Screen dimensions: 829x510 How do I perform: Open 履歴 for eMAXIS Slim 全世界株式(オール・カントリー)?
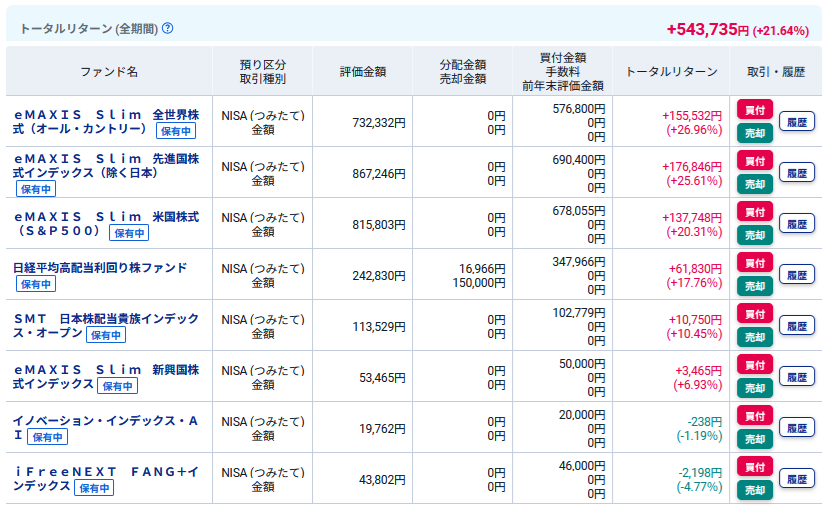tap(797, 122)
